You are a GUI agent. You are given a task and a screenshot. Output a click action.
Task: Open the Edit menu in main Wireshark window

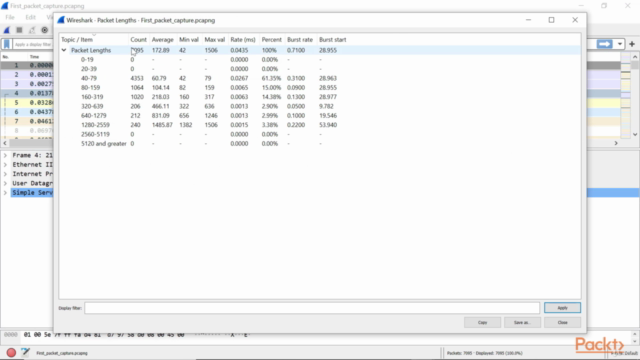click(x=31, y=17)
